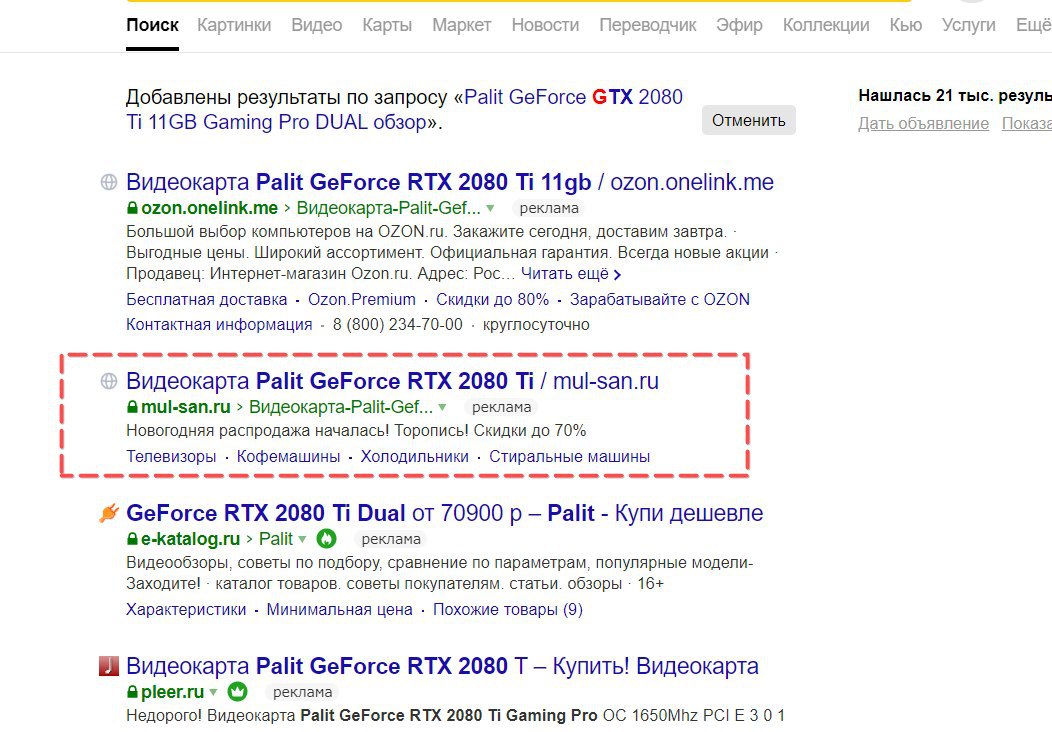Screen dimensions: 1052x732
Task: Open the Телевизоры sitelink
Action: pyautogui.click(x=171, y=457)
